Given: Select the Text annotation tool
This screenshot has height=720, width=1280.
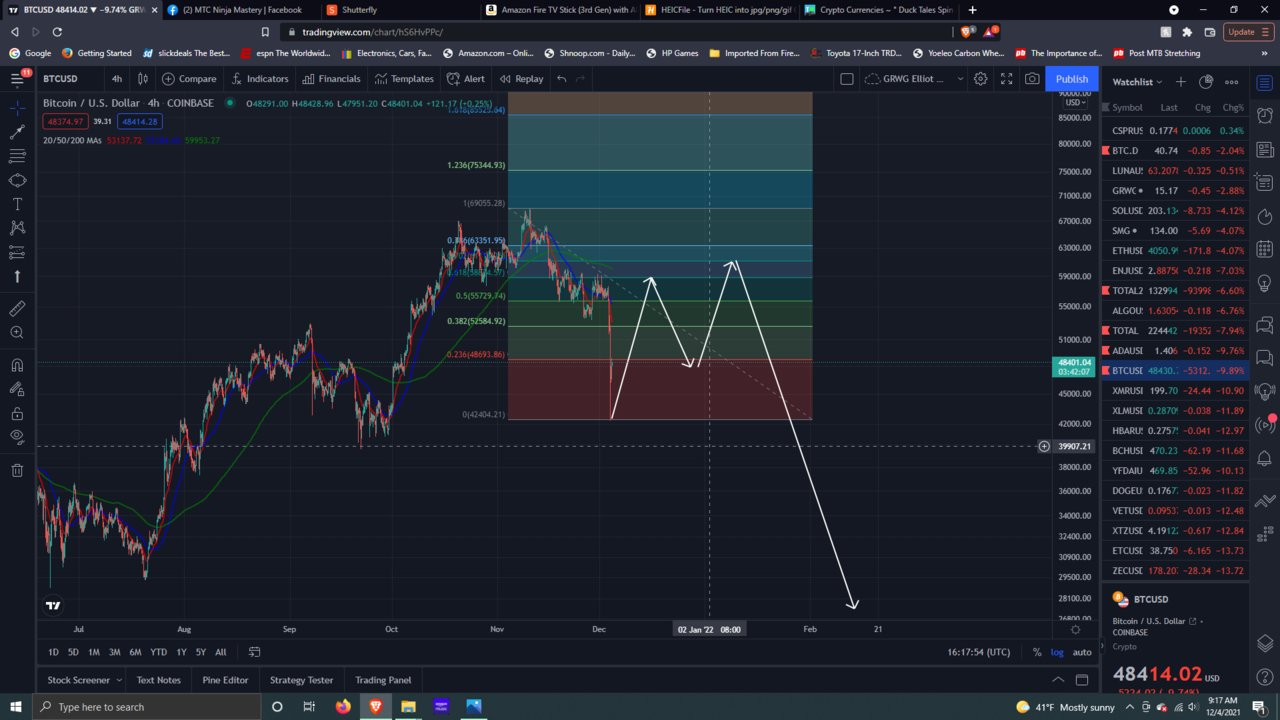Looking at the screenshot, I should pos(17,204).
